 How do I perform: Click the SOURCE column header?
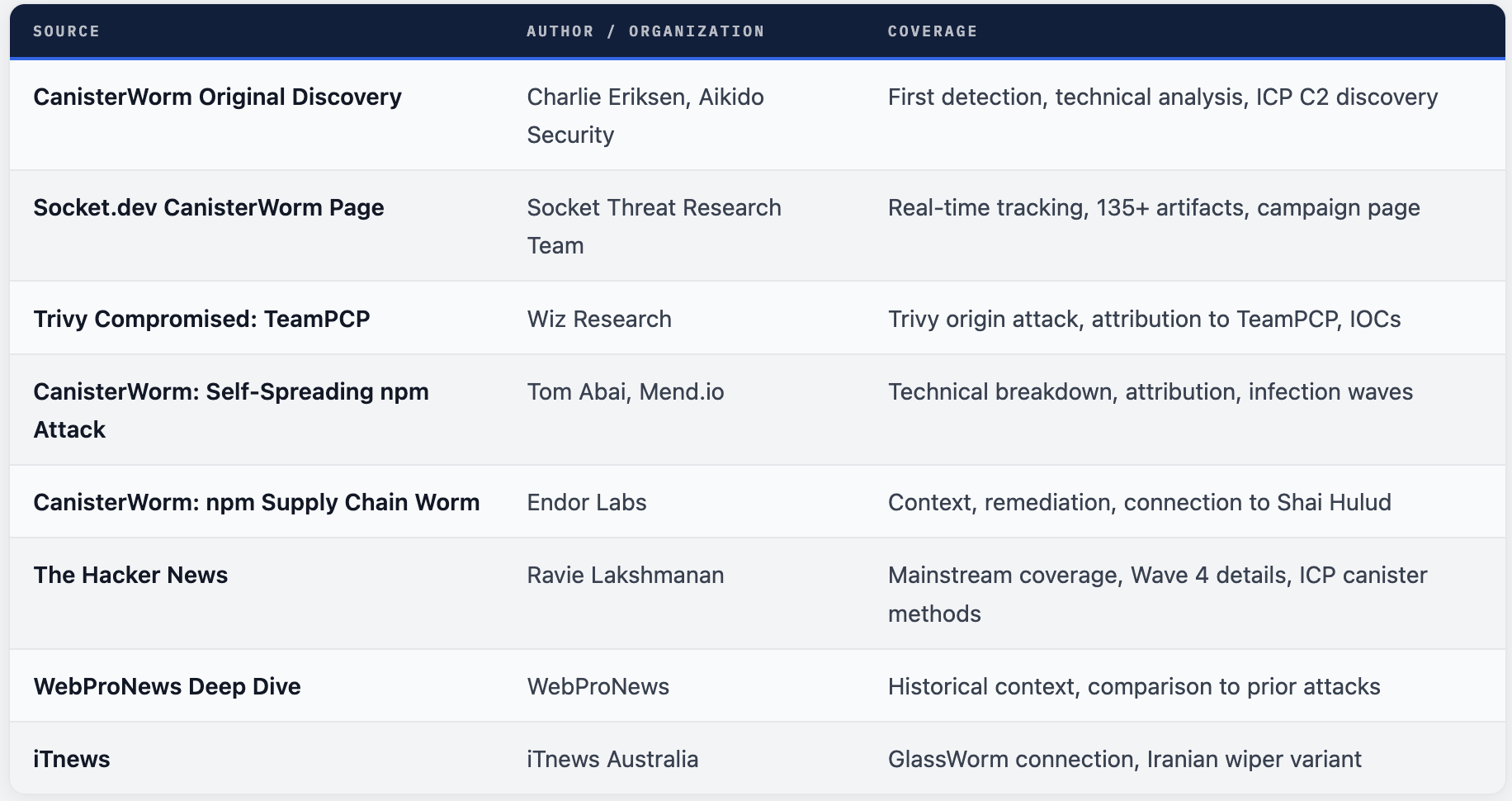[66, 31]
